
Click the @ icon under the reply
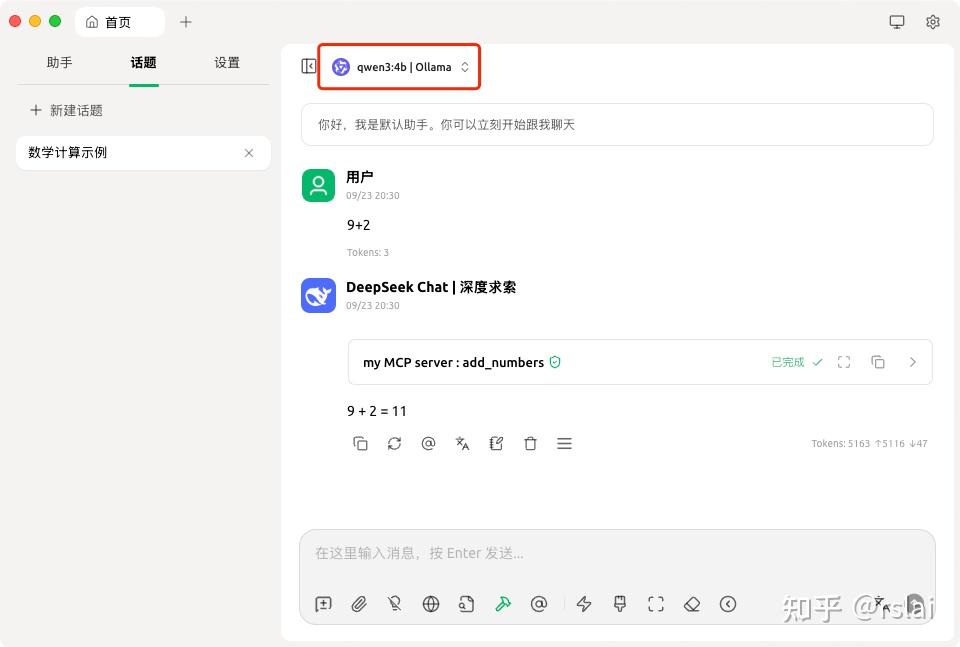click(x=428, y=443)
